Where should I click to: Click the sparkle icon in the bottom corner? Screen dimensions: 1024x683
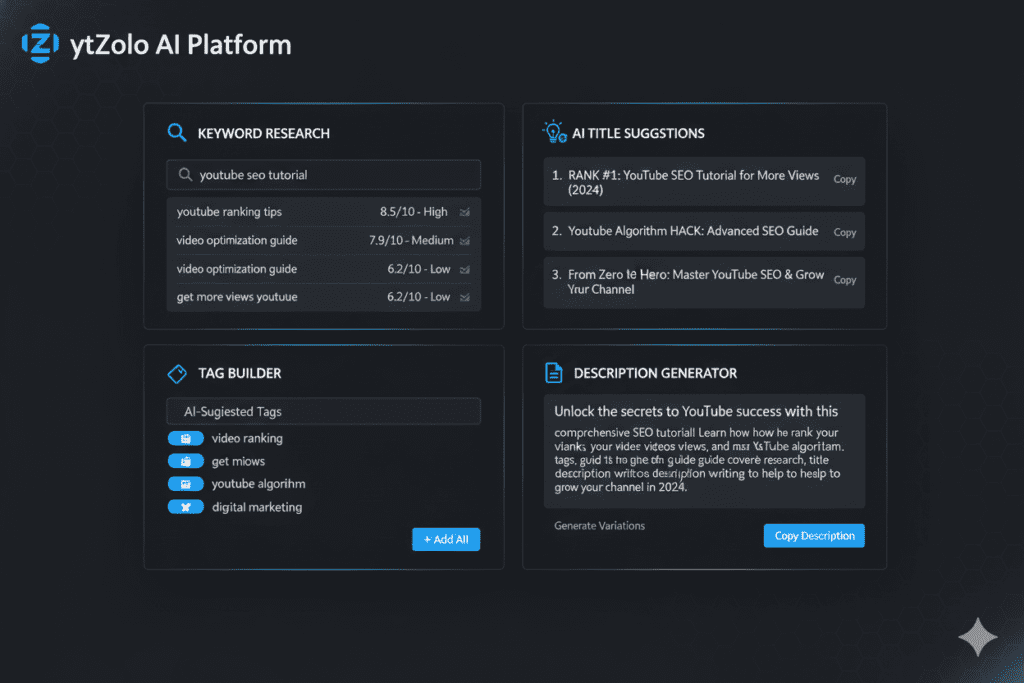point(978,637)
